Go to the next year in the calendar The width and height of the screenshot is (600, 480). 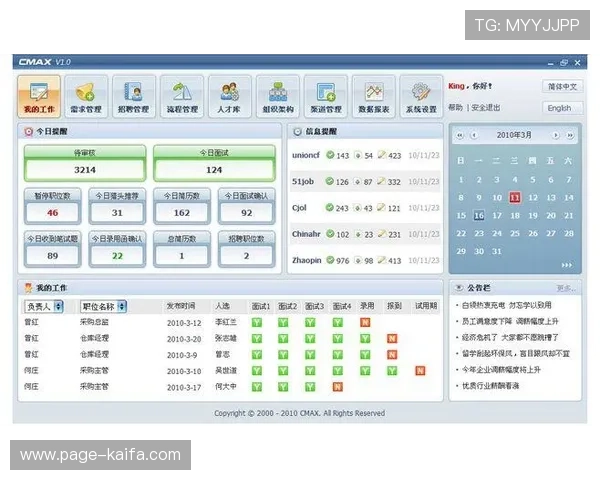[570, 135]
